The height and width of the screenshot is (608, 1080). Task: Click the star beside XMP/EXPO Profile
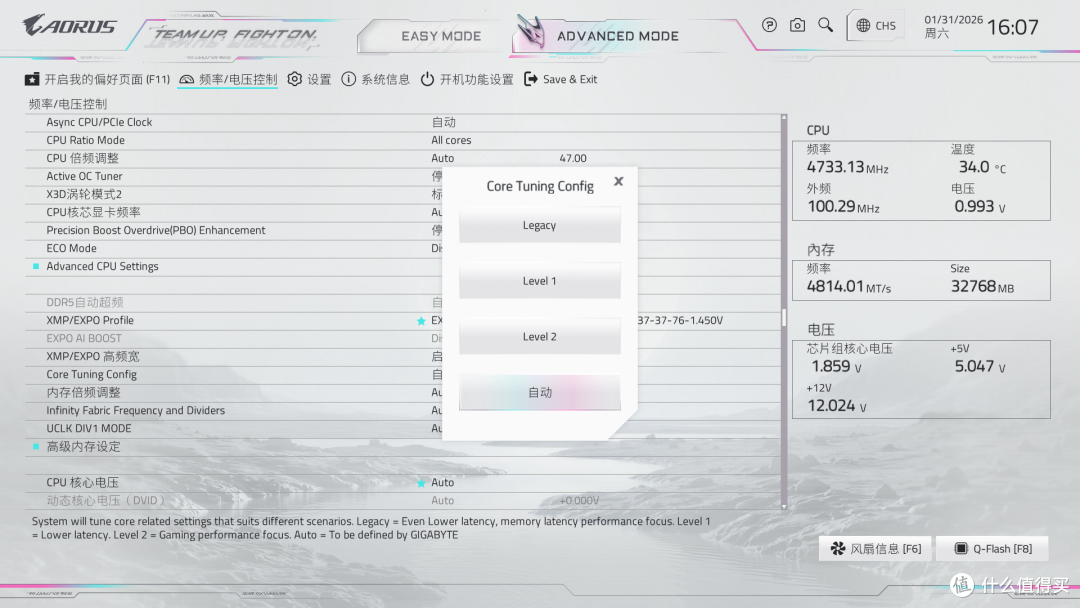pos(421,321)
